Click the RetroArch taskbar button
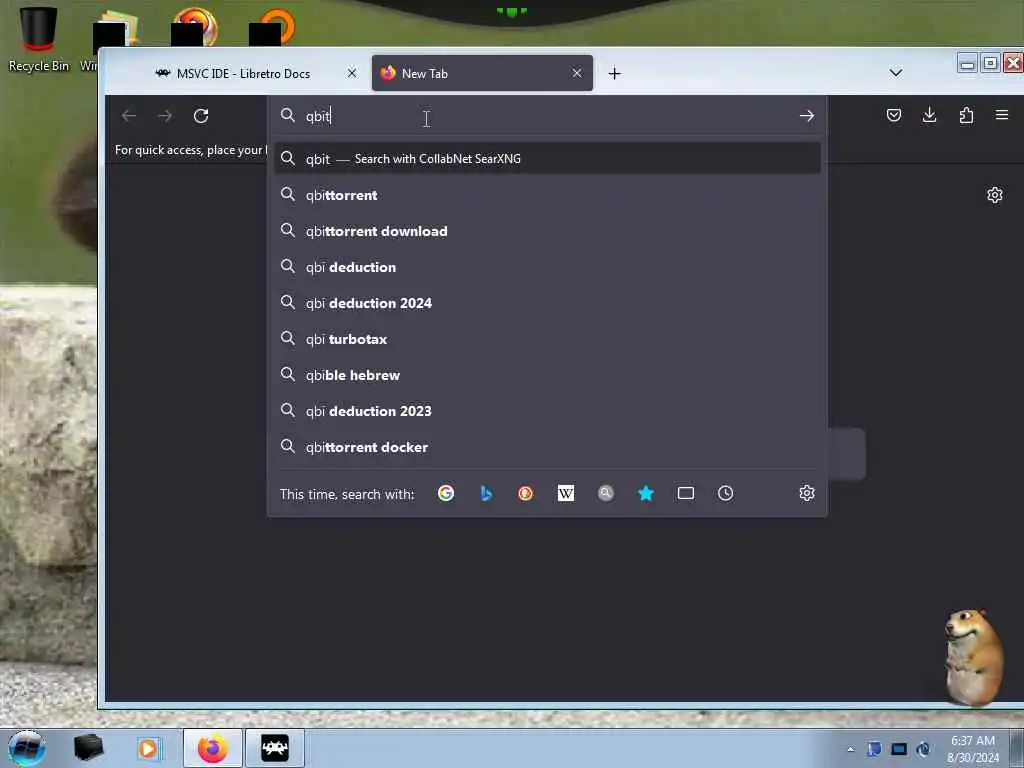 click(275, 748)
